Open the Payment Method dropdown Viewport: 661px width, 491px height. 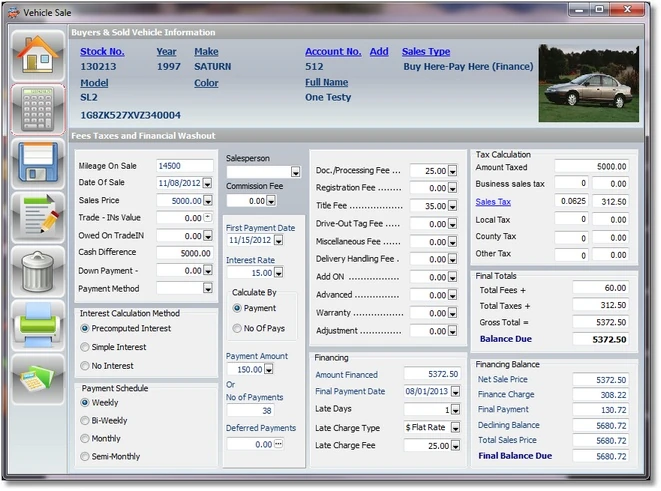[x=207, y=289]
